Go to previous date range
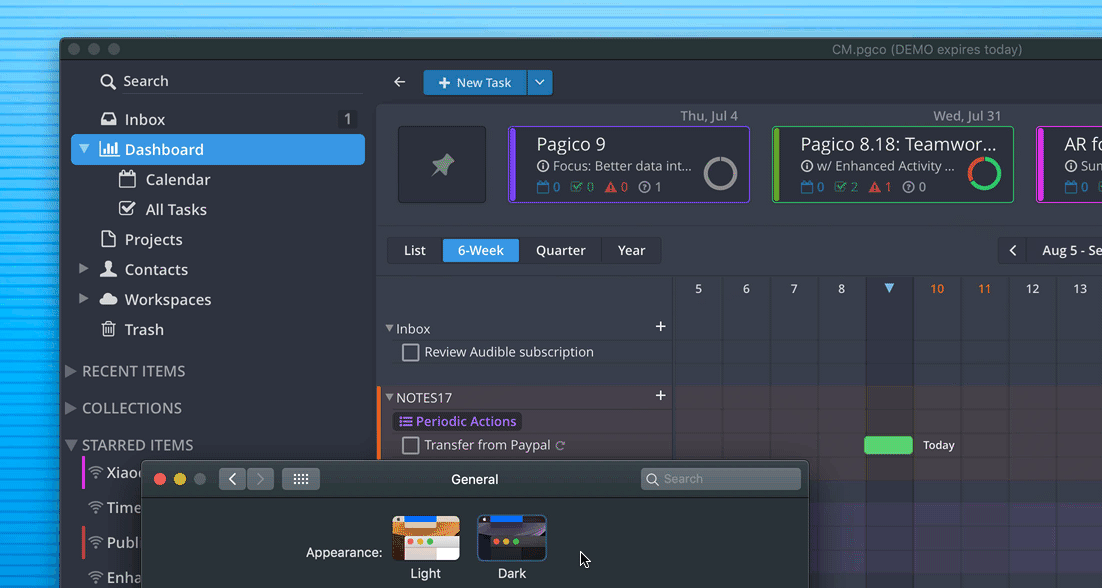 pyautogui.click(x=1013, y=251)
